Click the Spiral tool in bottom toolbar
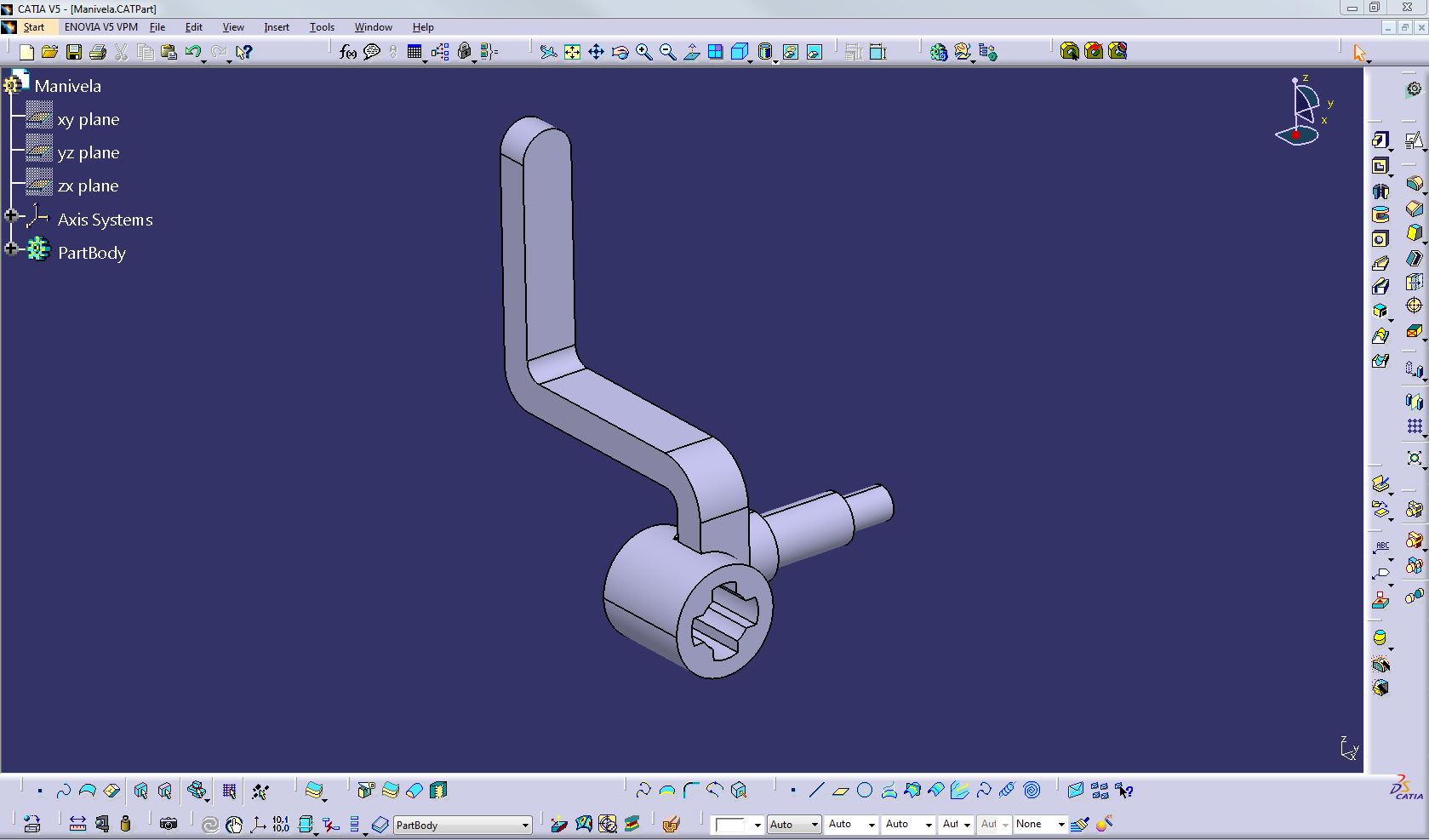Screen dimensions: 1429x840 (1032, 791)
